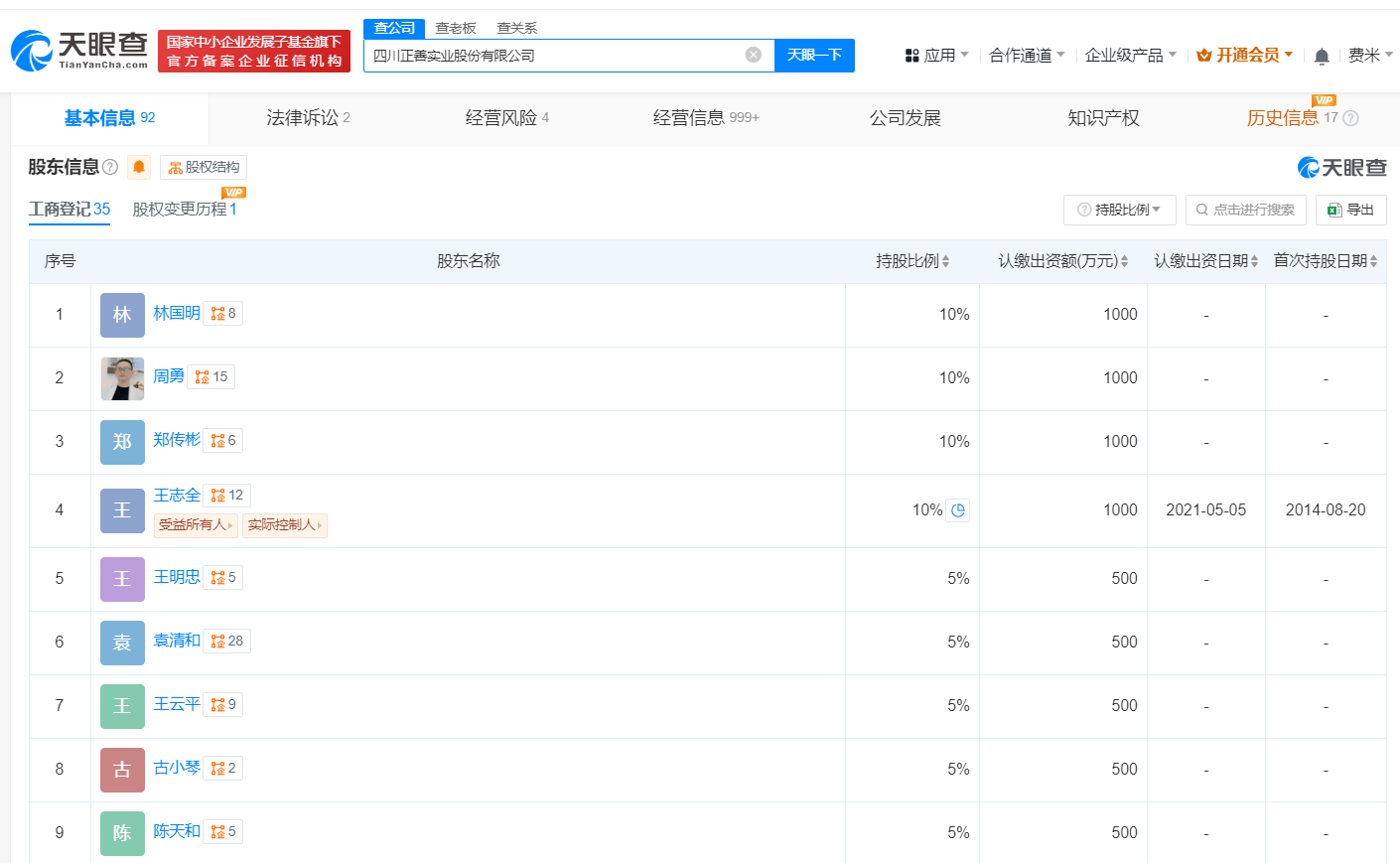Sort by 认缴出资额 column arrows

click(1125, 261)
